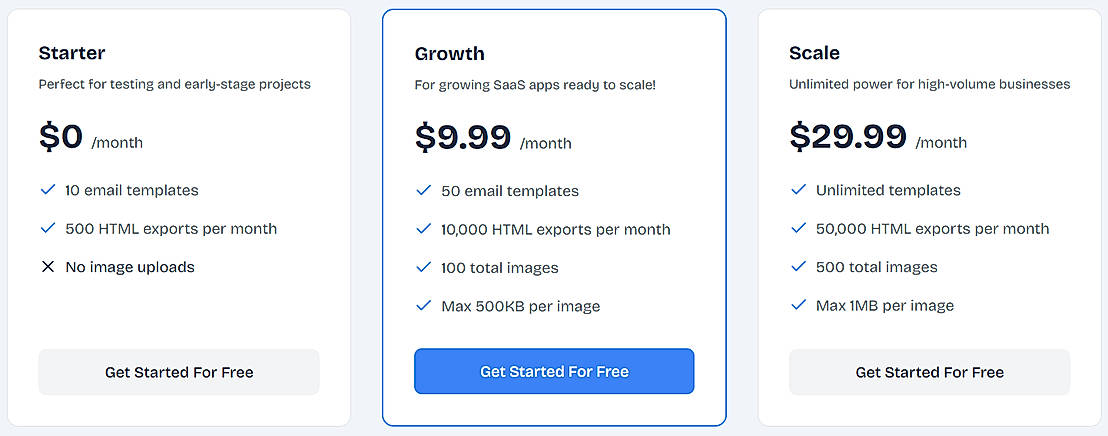Click the $0 Starter price
This screenshot has height=436, width=1108.
coord(61,137)
